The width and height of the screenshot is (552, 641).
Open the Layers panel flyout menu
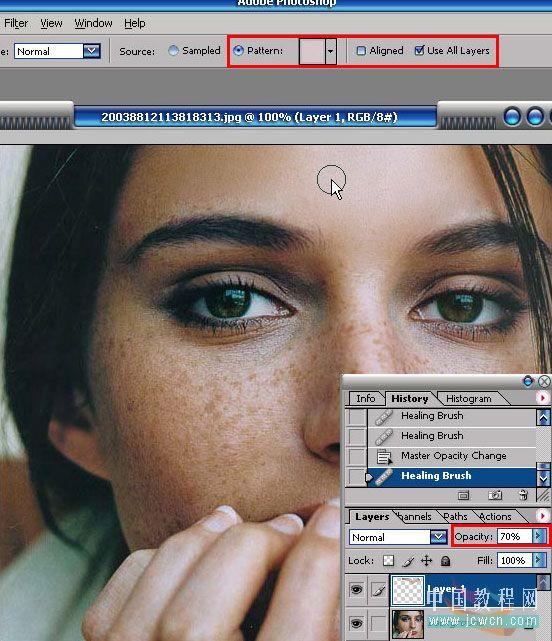[x=543, y=516]
